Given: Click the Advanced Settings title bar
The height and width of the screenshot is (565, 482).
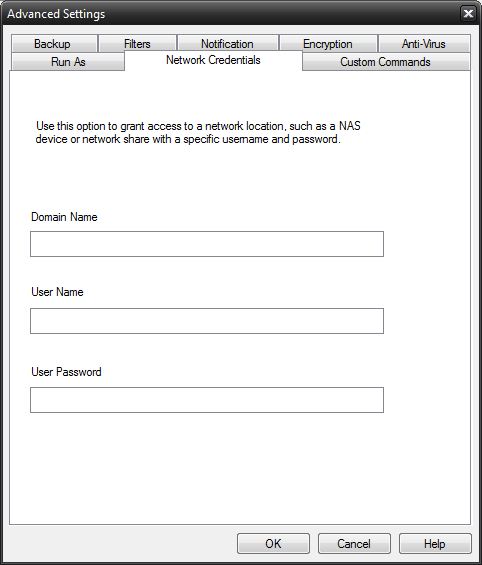Looking at the screenshot, I should point(231,14).
